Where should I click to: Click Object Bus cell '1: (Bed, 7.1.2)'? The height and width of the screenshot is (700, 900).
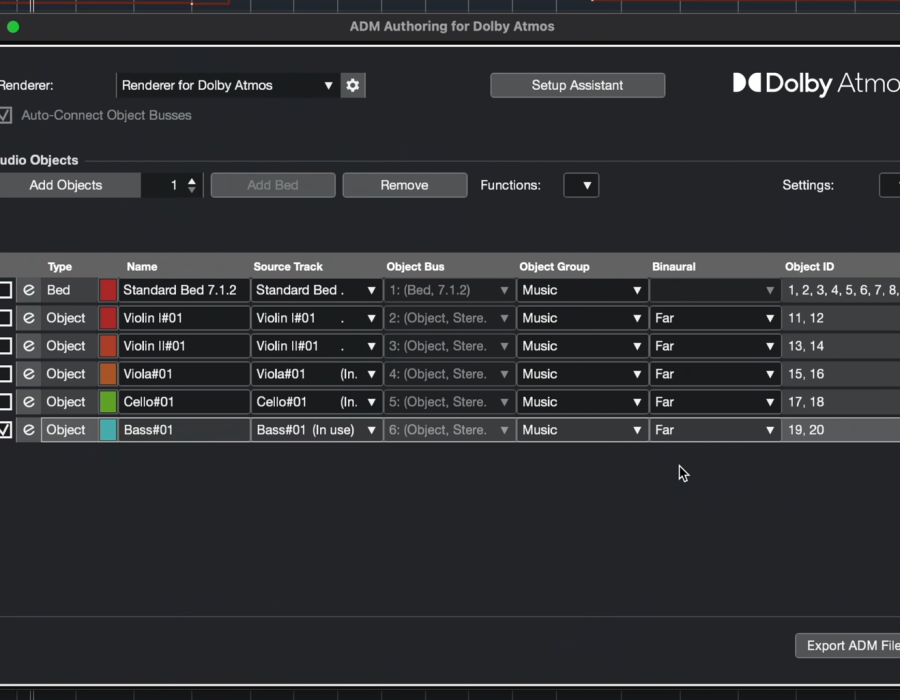(449, 290)
